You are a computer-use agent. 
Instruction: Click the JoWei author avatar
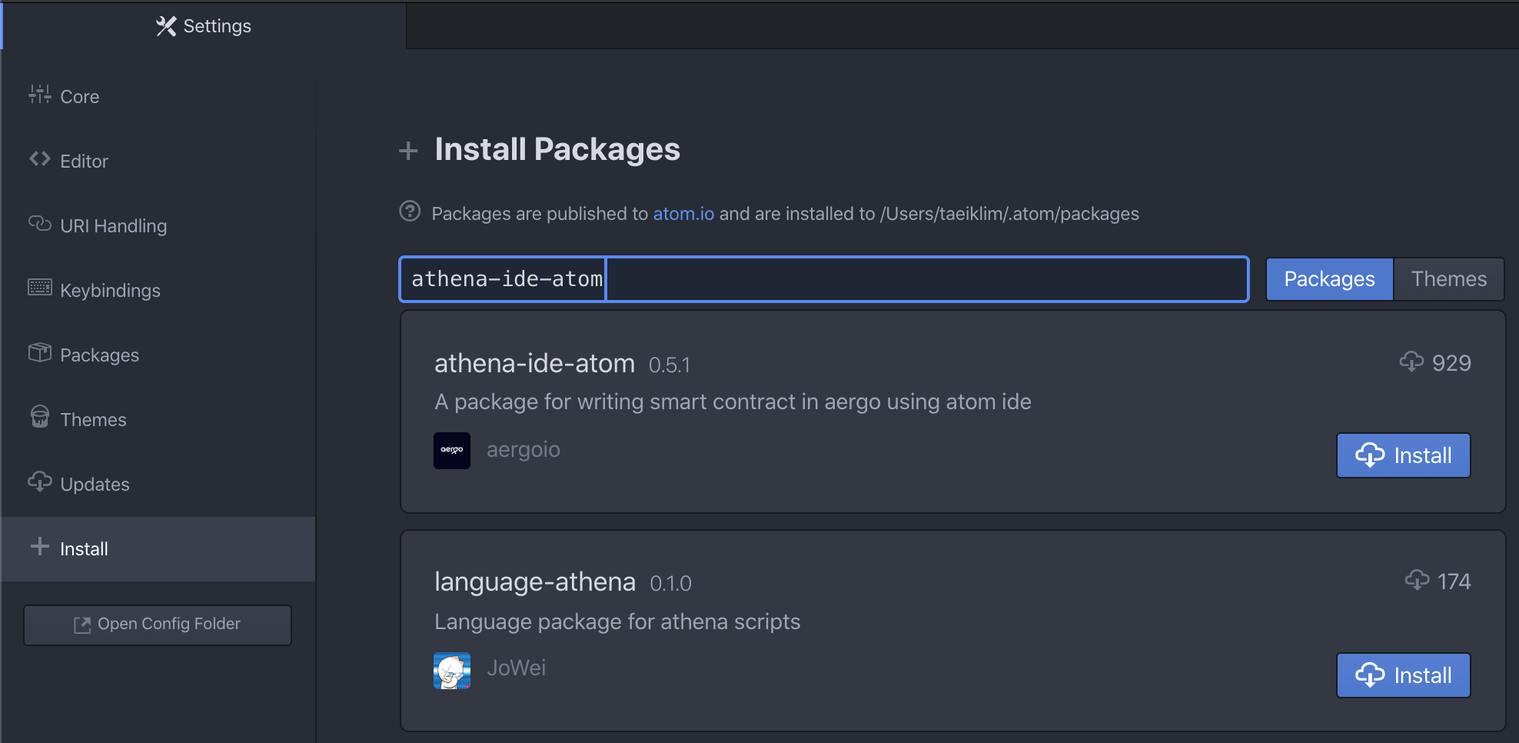452,670
